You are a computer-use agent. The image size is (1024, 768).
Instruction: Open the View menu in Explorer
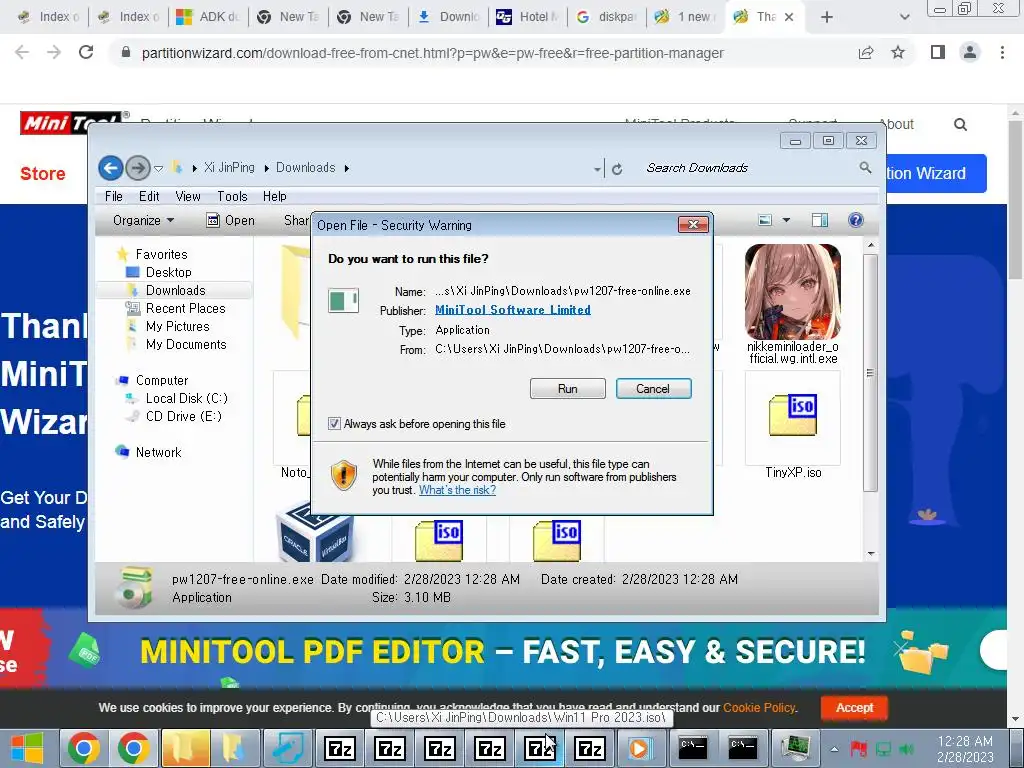tap(187, 196)
